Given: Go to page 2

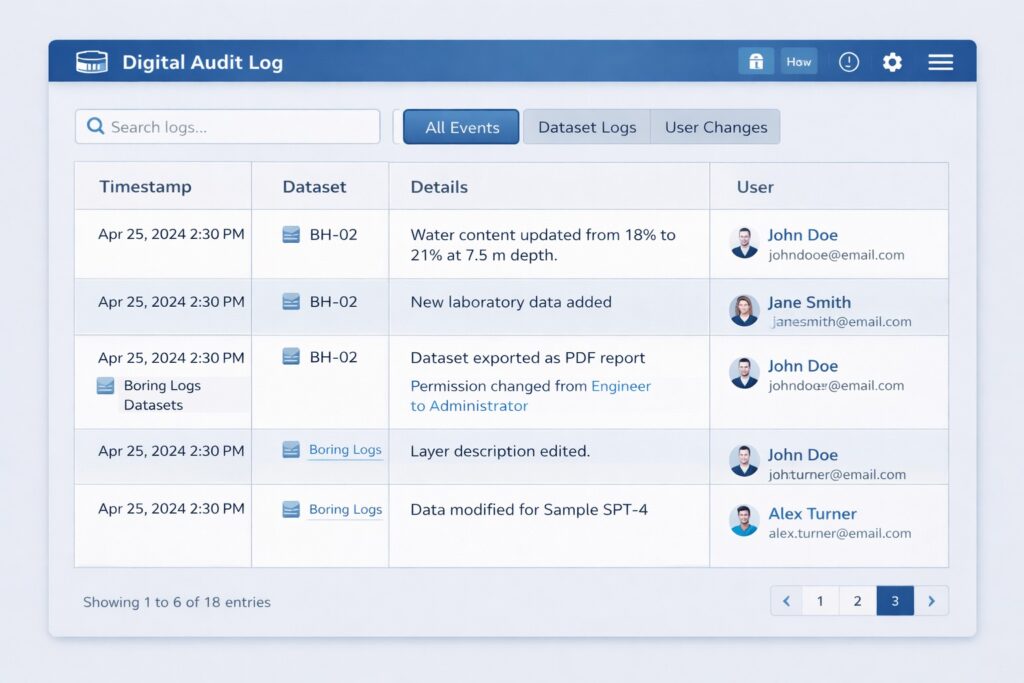Looking at the screenshot, I should [x=857, y=601].
